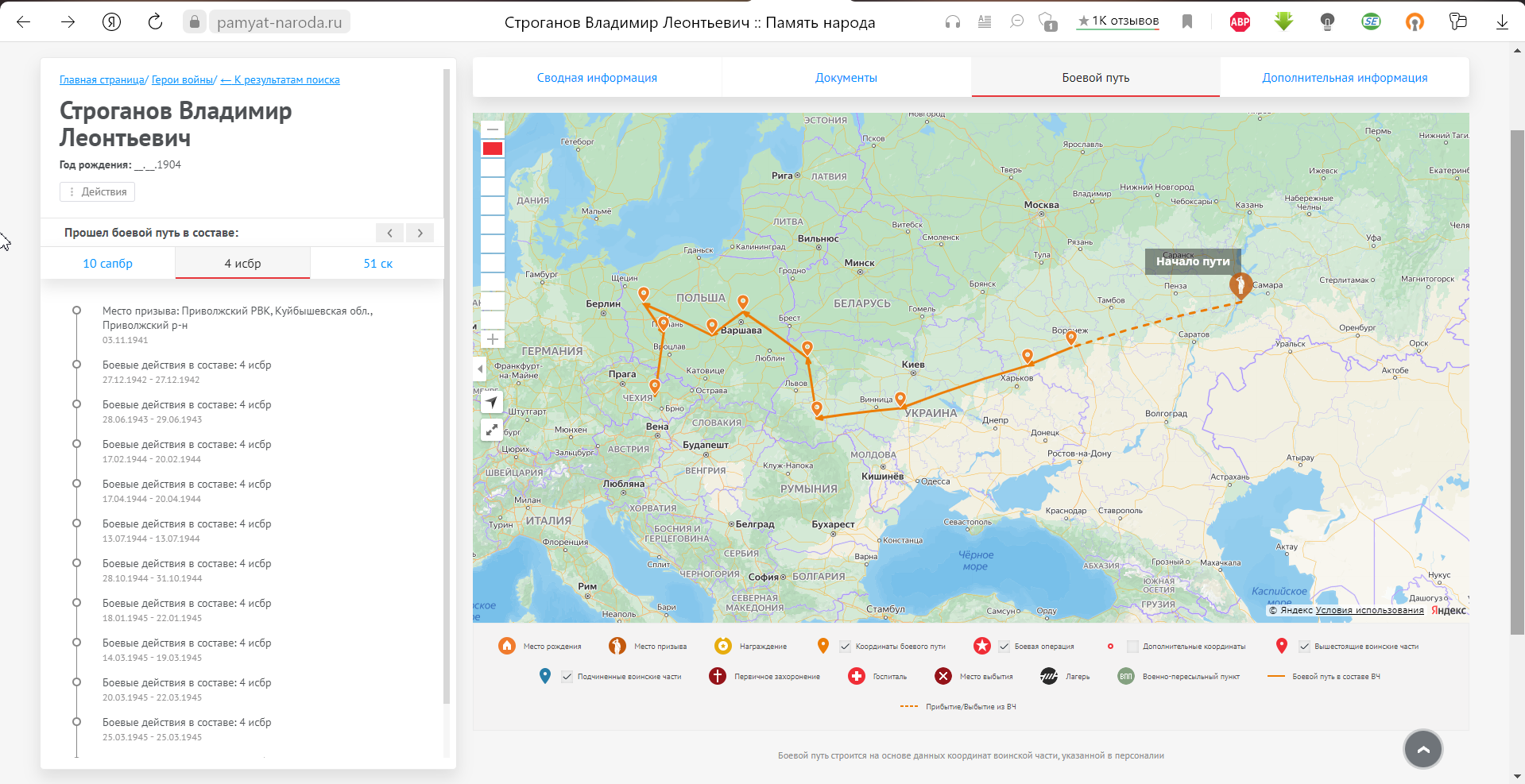Uncheck 'Координаты боевого пути' checkbox

845,647
